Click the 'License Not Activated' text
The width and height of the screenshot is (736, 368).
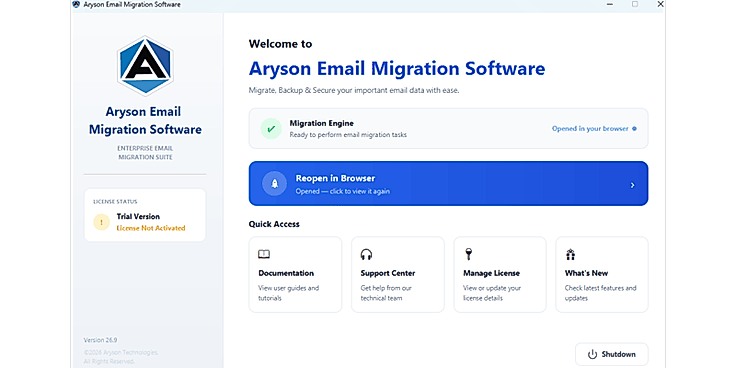coord(151,228)
